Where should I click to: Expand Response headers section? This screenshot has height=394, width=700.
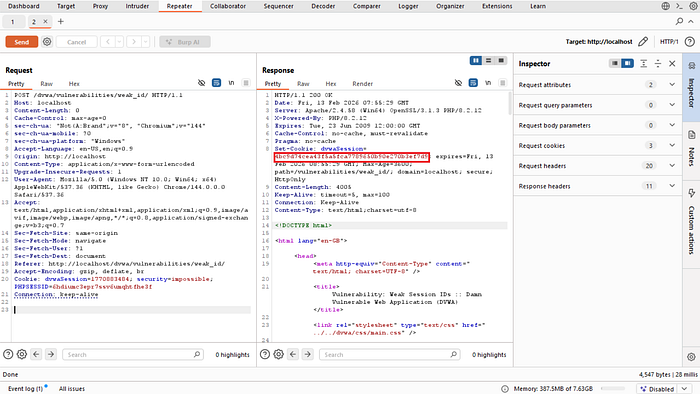coord(597,186)
